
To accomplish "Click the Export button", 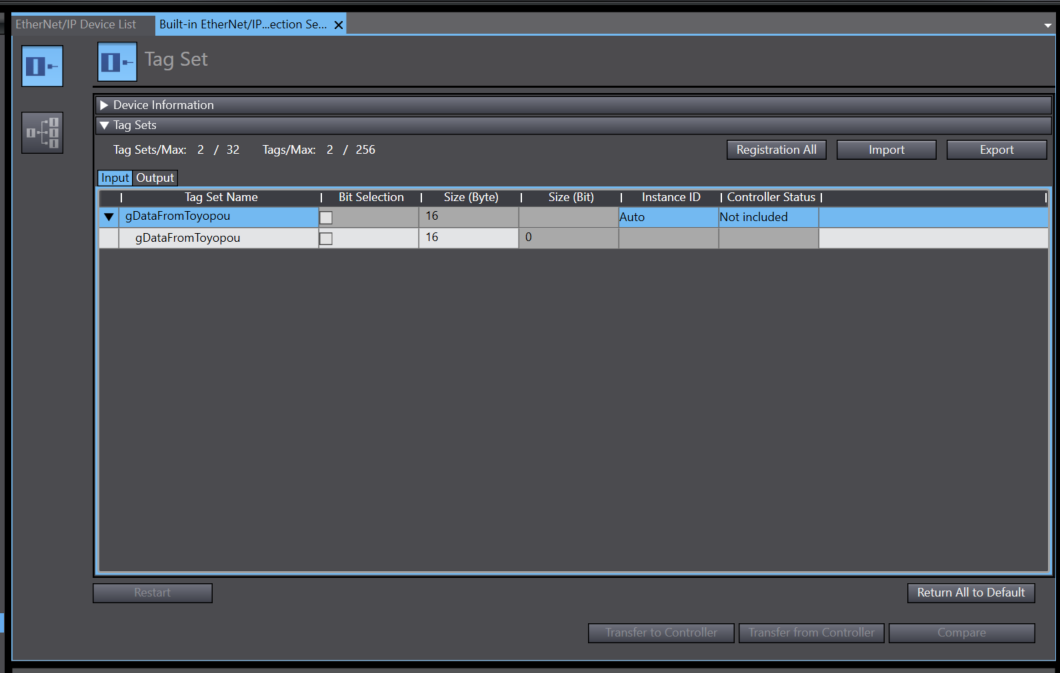I will 996,150.
